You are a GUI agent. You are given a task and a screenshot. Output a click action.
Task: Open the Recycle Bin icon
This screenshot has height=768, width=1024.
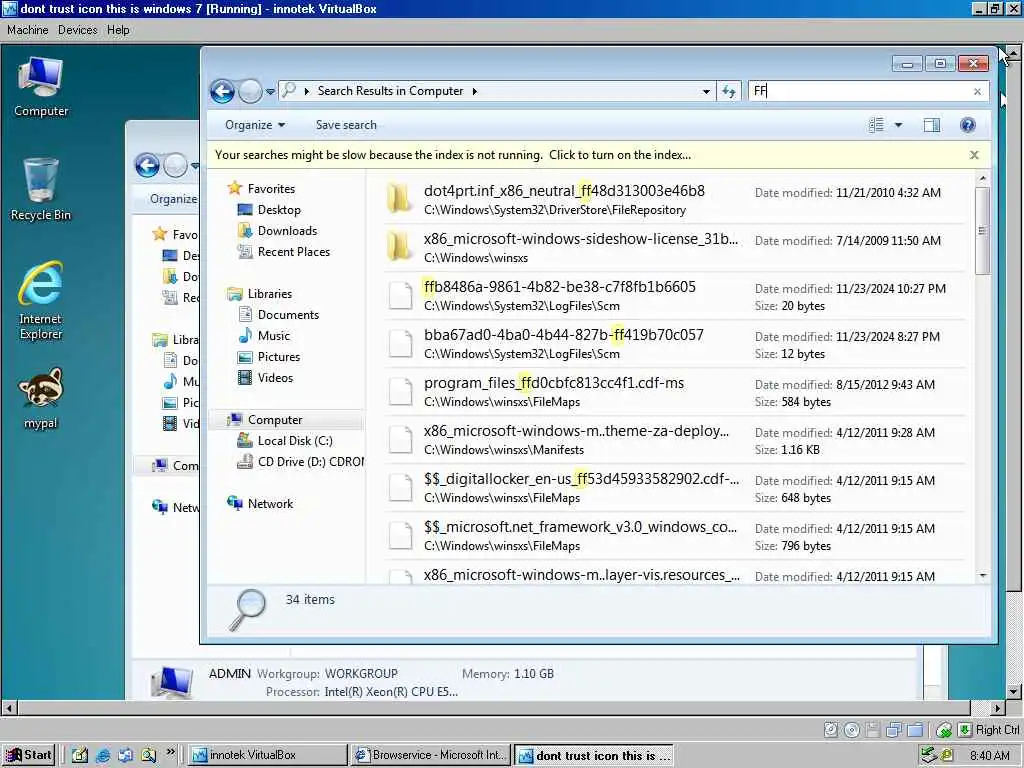[40, 189]
